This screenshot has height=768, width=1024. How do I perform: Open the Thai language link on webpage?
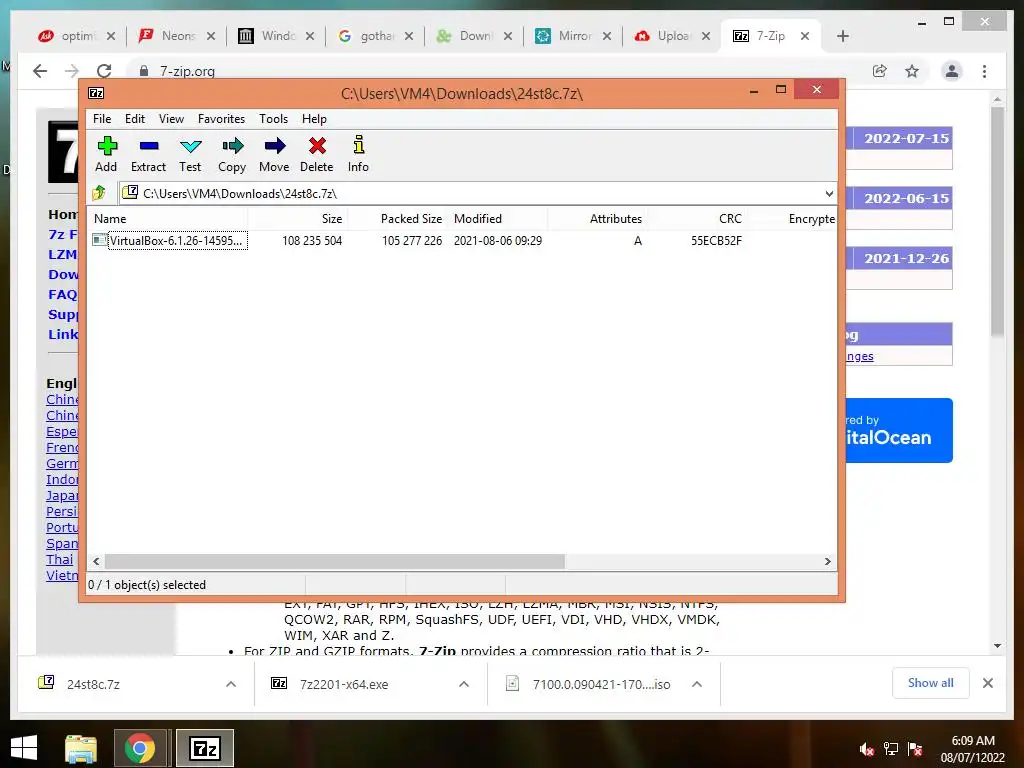pyautogui.click(x=59, y=560)
